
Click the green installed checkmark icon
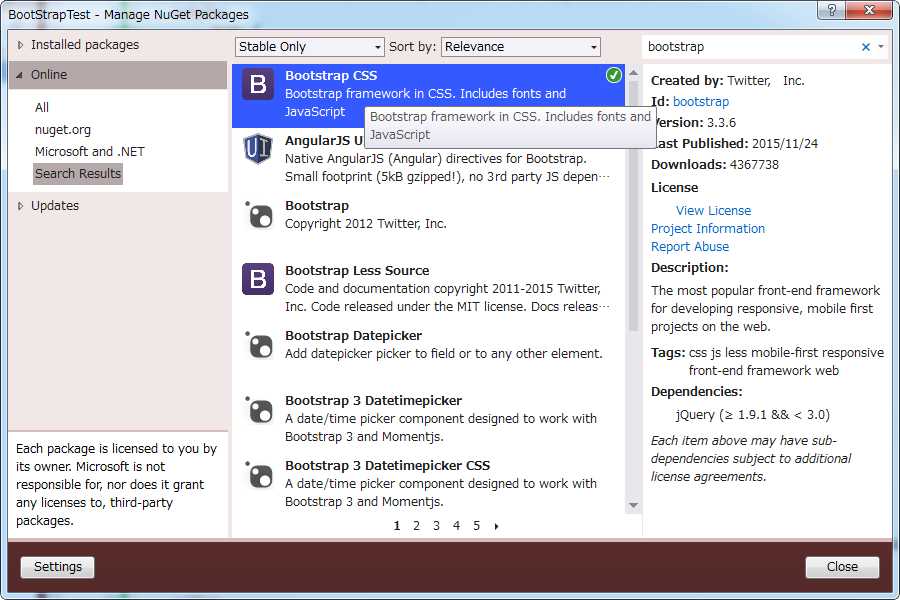coord(614,75)
